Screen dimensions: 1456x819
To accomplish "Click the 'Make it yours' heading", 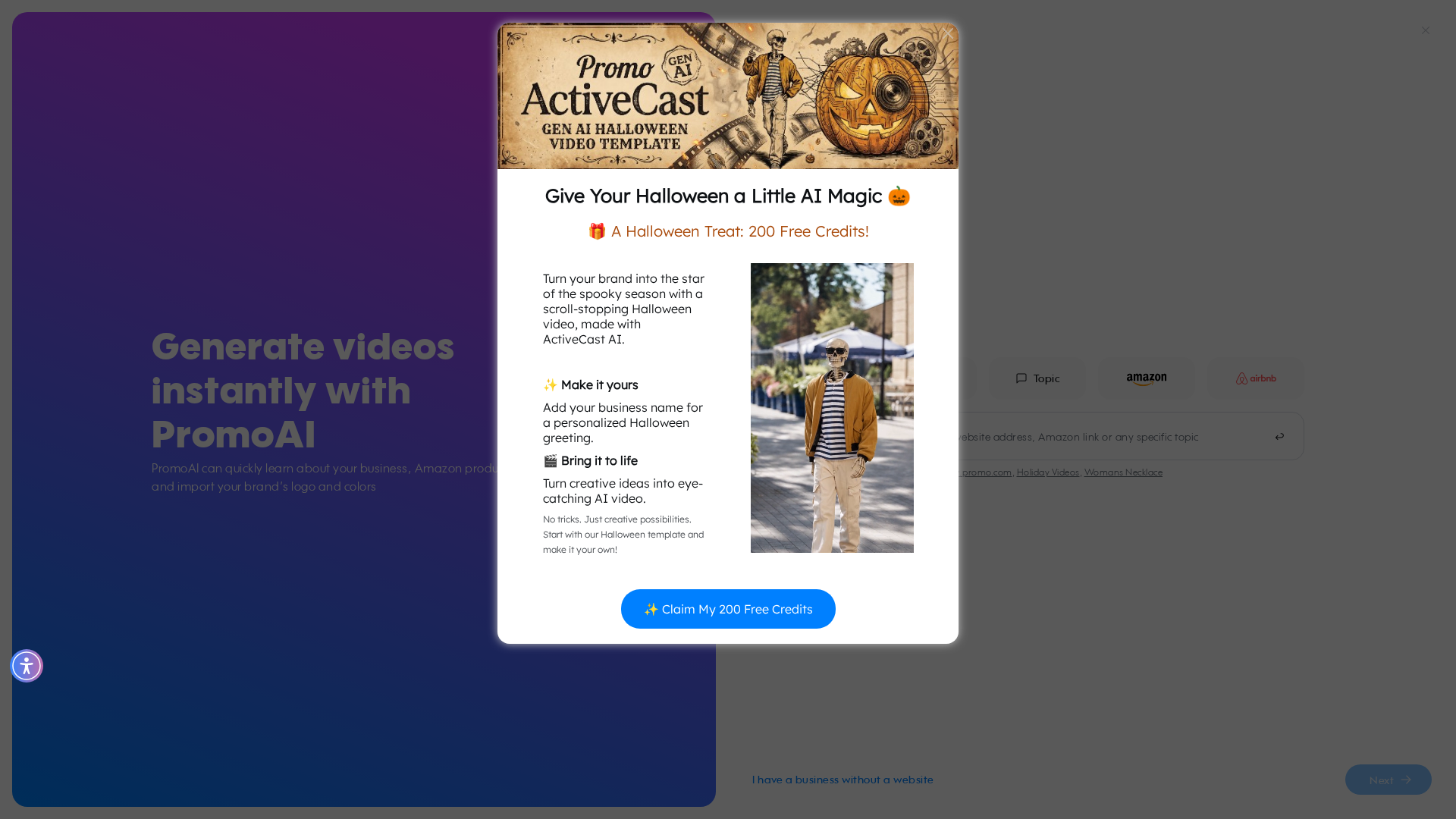I will click(x=591, y=384).
